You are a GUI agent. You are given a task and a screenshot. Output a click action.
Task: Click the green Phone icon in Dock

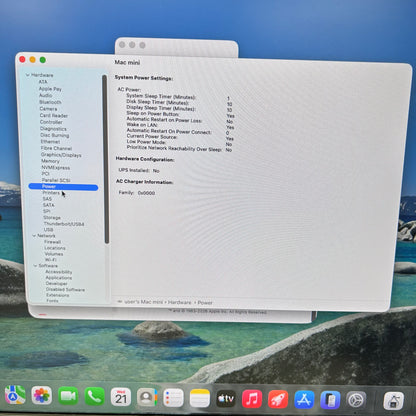94,396
